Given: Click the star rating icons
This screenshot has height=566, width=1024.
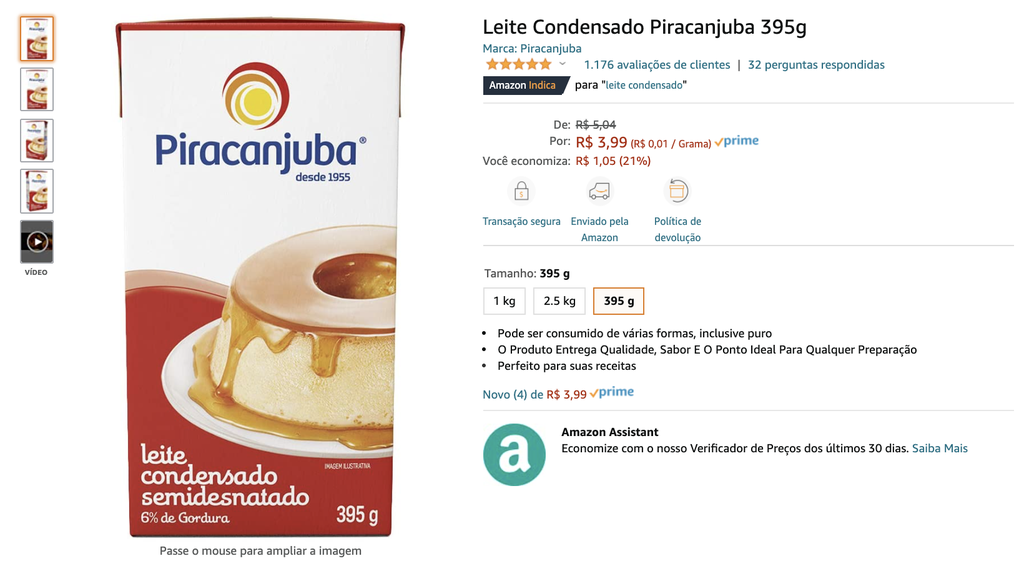Looking at the screenshot, I should pos(519,64).
